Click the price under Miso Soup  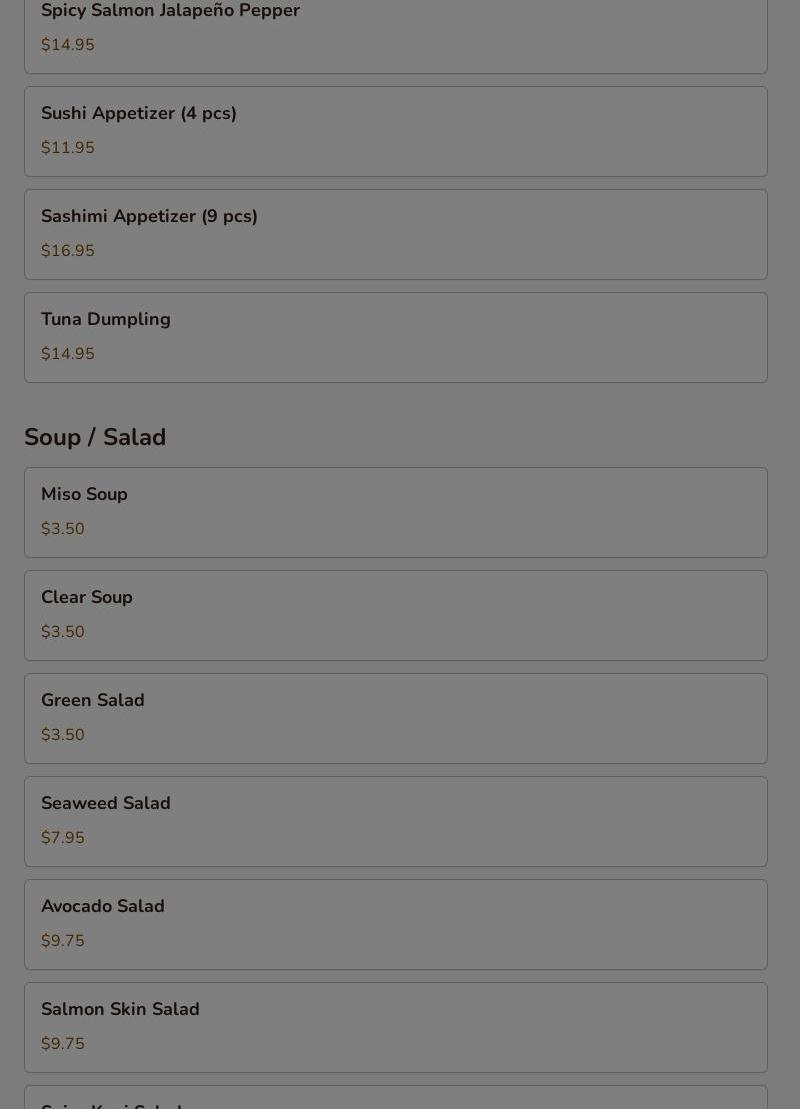click(x=63, y=529)
